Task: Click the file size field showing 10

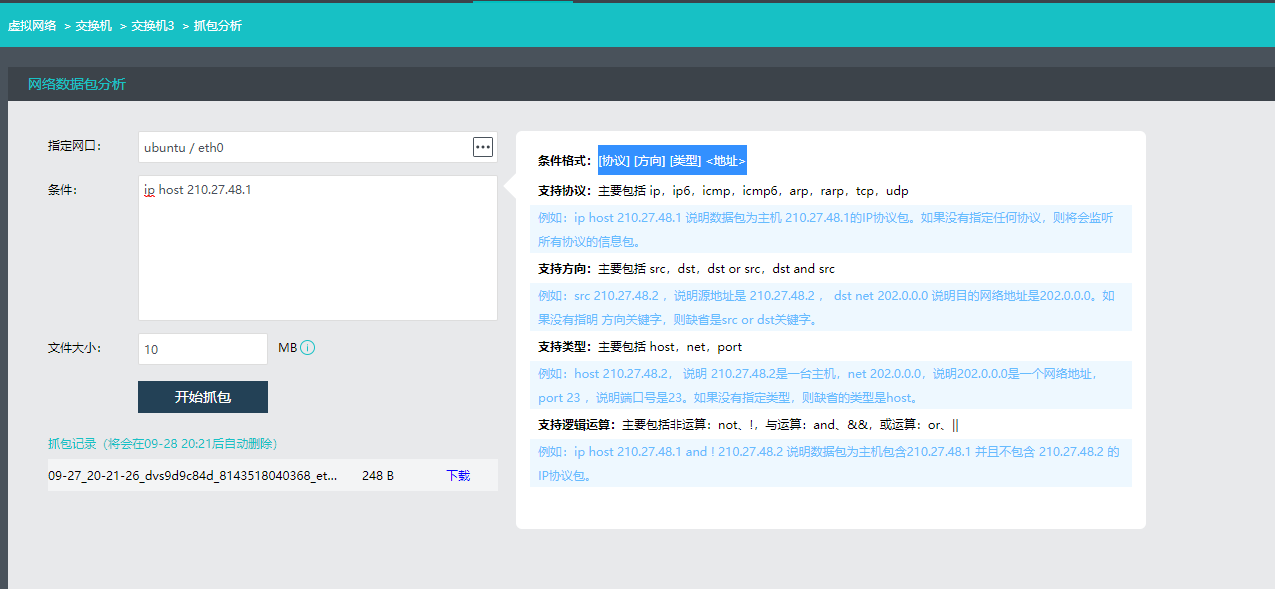Action: (200, 348)
